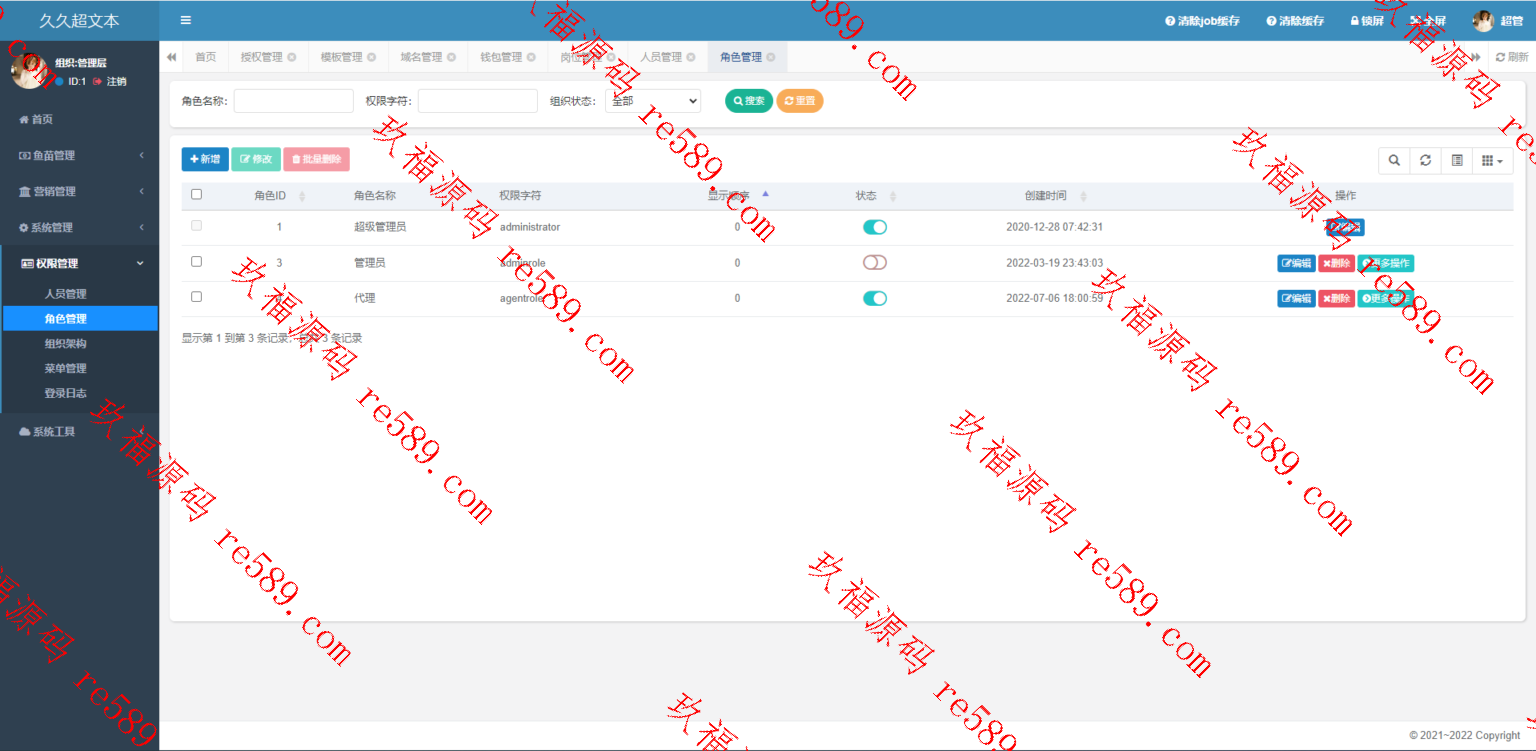
Task: Open the table columns grid dropdown
Action: click(1493, 160)
